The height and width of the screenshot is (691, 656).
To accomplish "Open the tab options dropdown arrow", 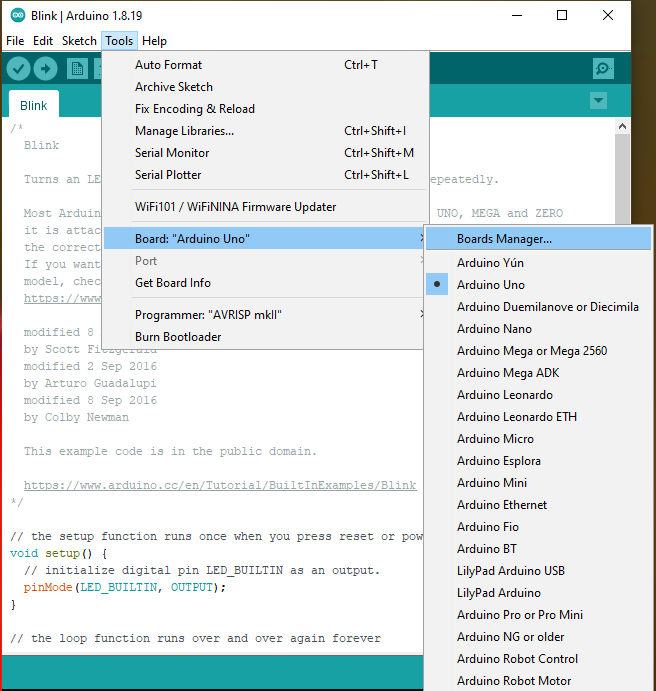I will pos(598,100).
